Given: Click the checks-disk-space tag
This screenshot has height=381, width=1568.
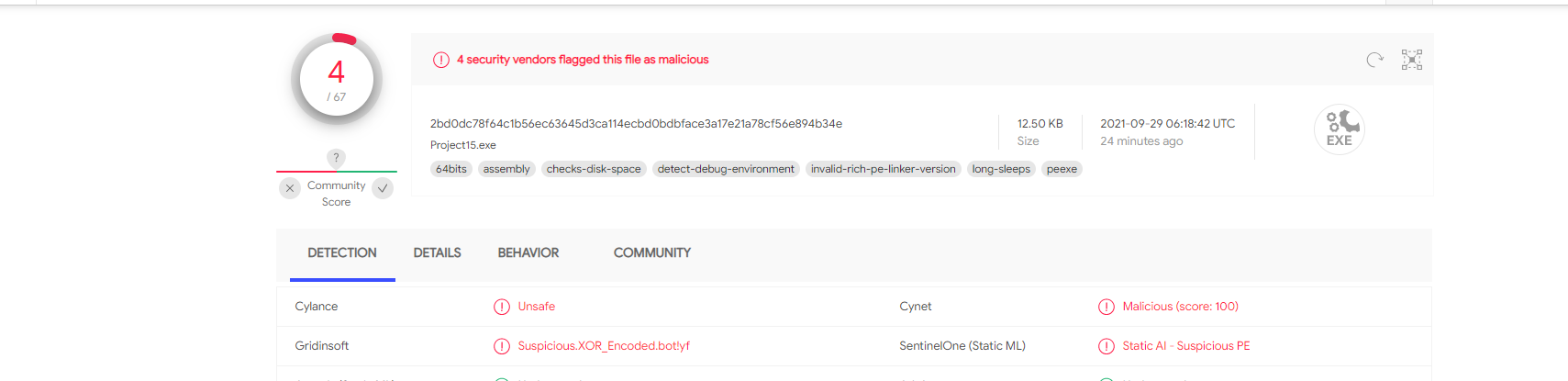Looking at the screenshot, I should tap(594, 169).
